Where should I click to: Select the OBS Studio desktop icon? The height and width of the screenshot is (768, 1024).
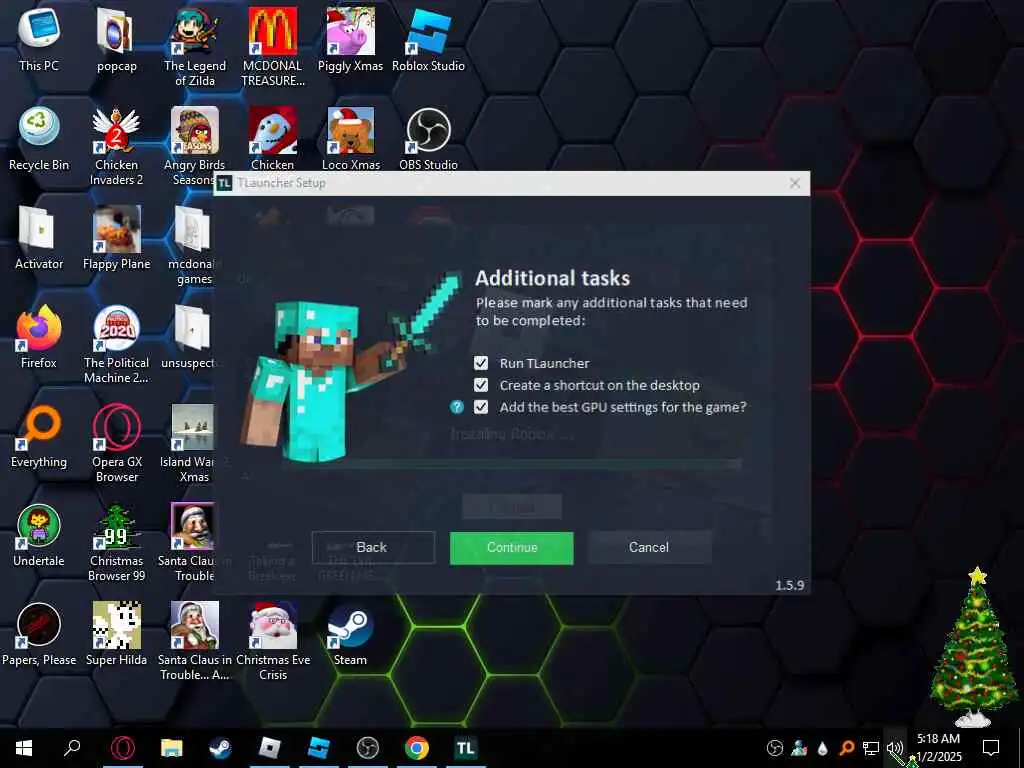428,138
